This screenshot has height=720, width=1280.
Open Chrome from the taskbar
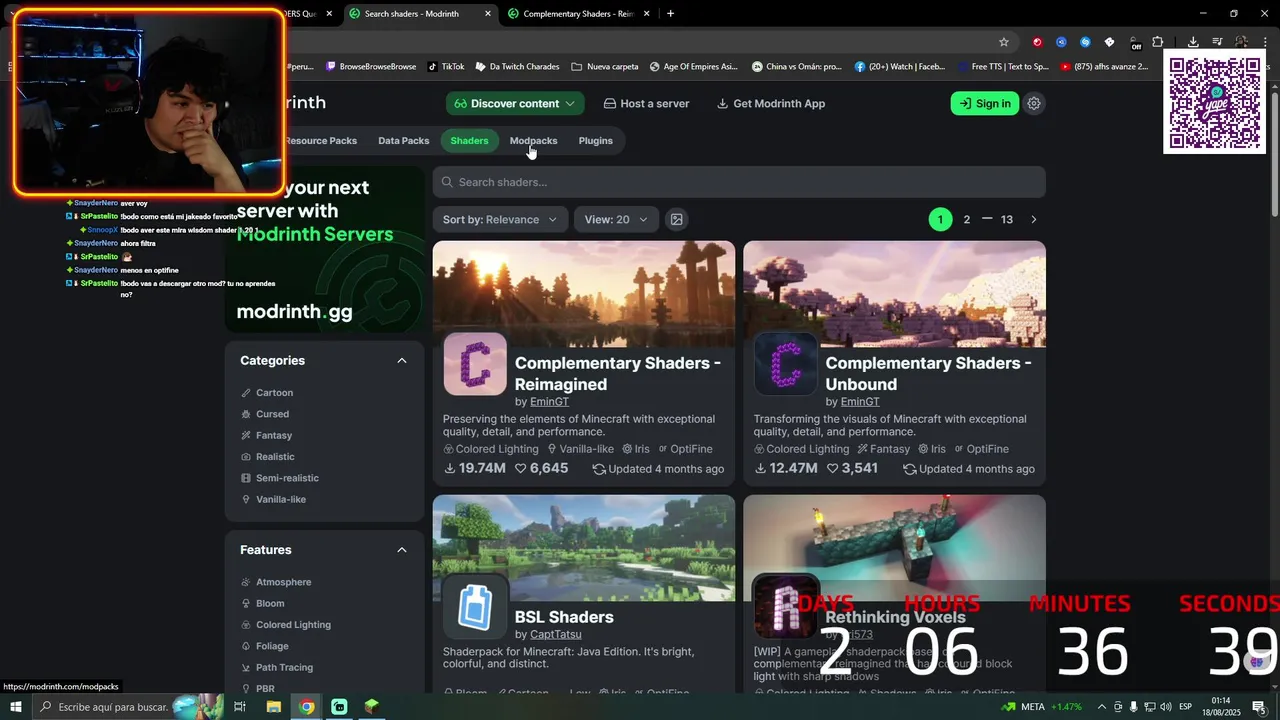[x=307, y=707]
